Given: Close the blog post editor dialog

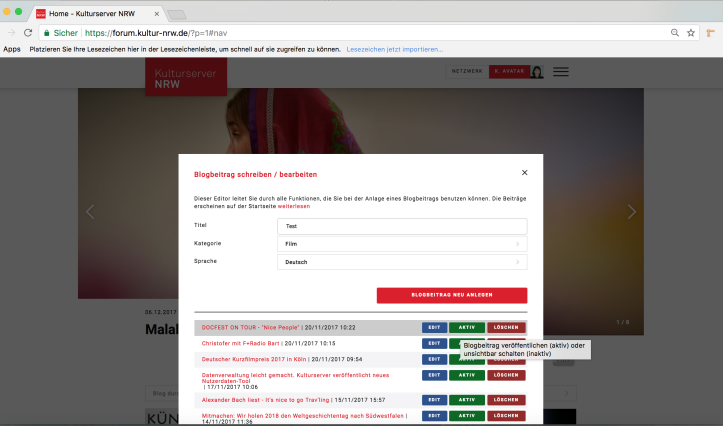Looking at the screenshot, I should [x=524, y=173].
